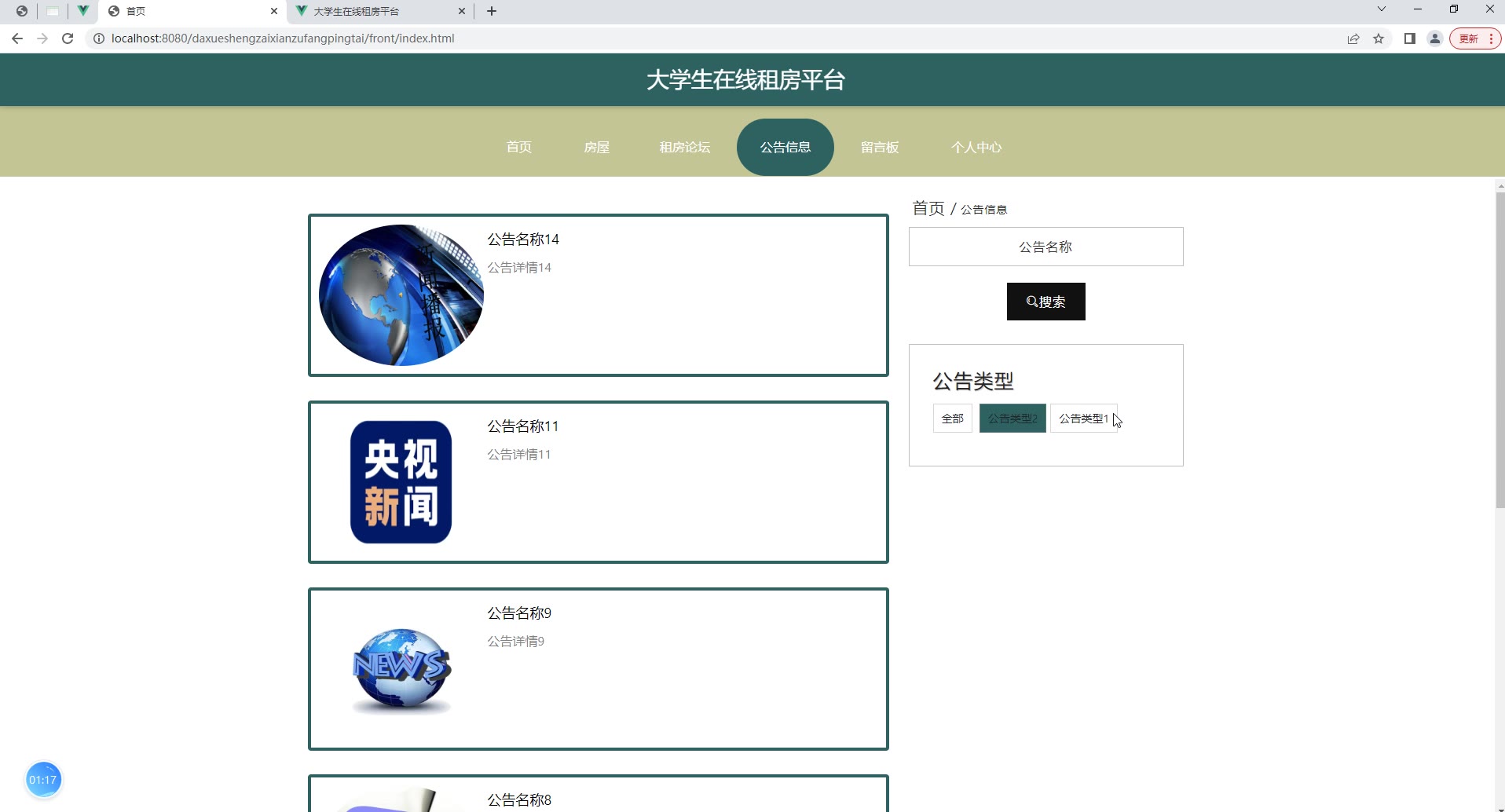Reload the current page

68,38
